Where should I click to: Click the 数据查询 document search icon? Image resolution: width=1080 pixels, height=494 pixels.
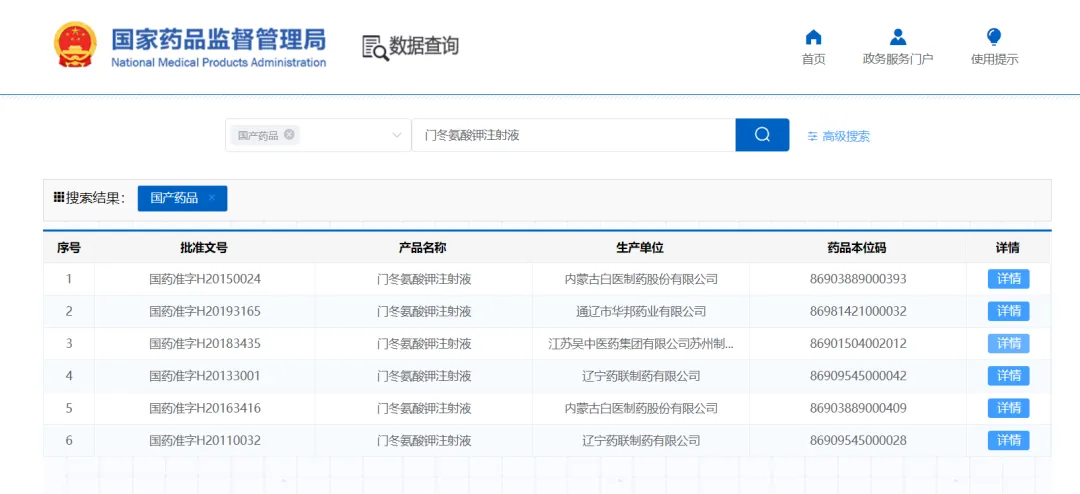pyautogui.click(x=375, y=47)
